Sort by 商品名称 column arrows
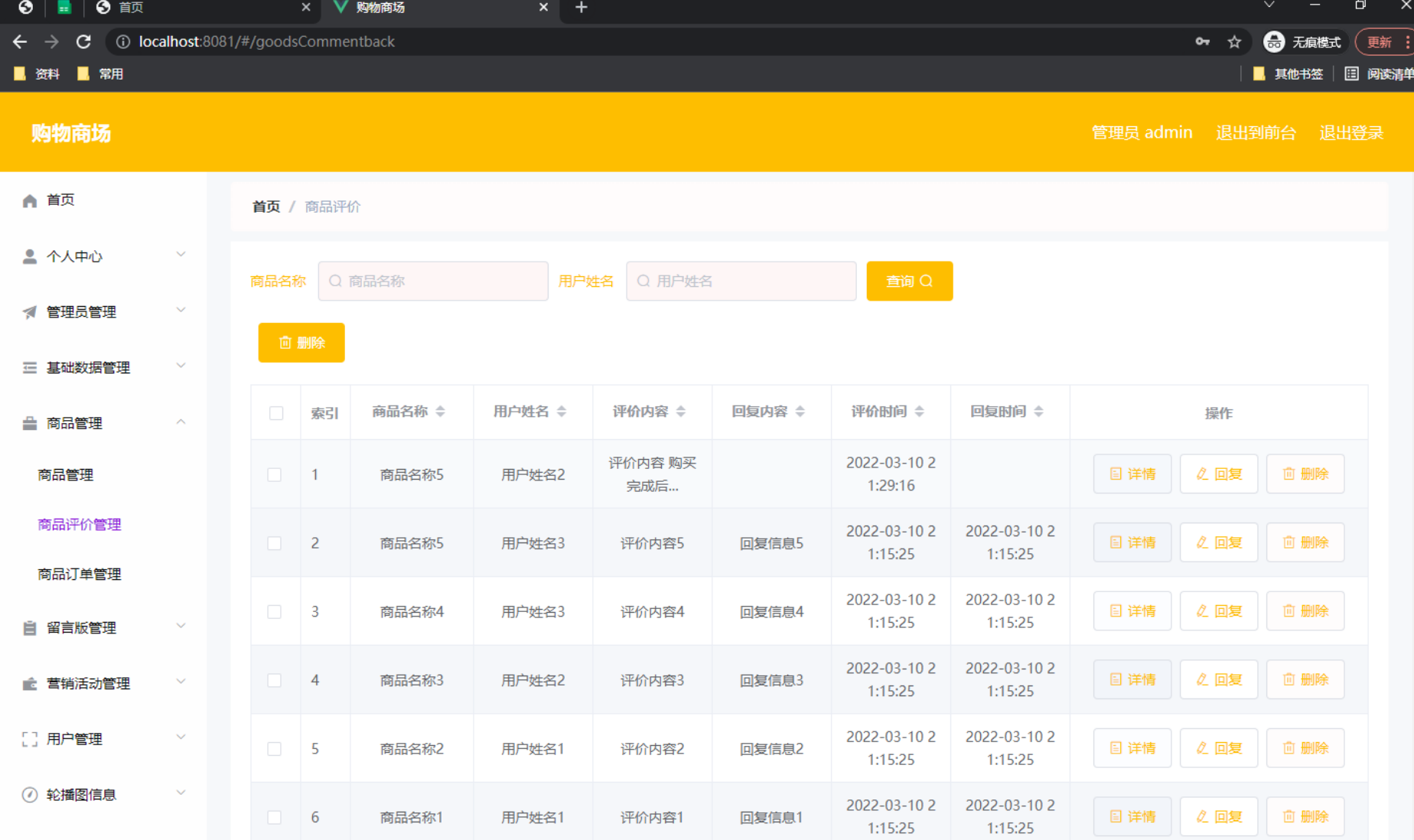Screen dimensions: 1414x840 click(x=441, y=412)
